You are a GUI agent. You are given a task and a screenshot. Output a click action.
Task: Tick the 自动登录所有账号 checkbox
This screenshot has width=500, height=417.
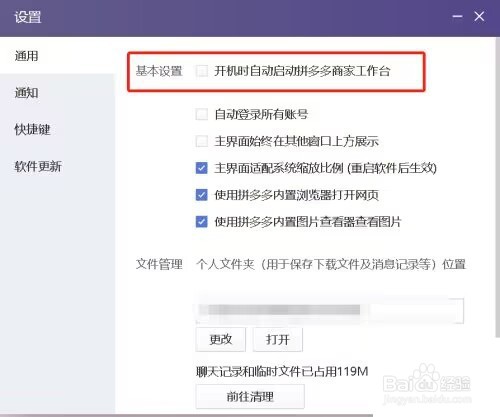click(202, 114)
